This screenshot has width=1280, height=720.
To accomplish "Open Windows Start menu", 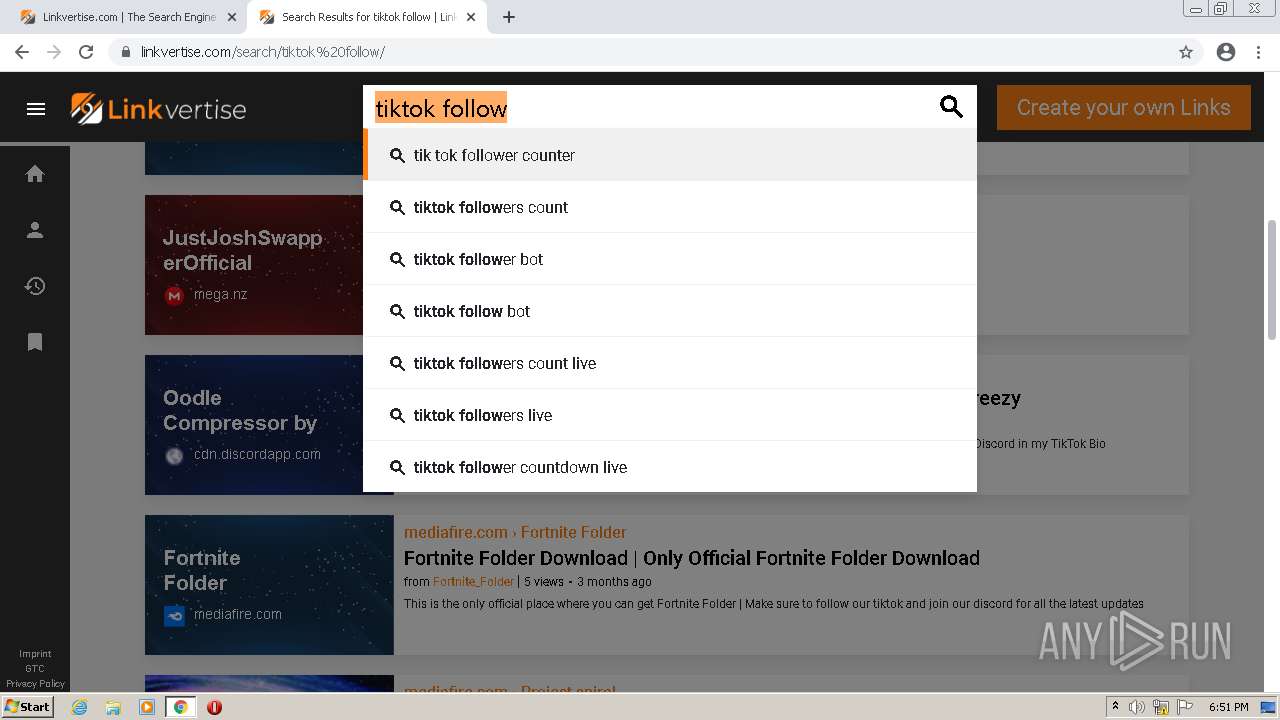I will point(28,707).
